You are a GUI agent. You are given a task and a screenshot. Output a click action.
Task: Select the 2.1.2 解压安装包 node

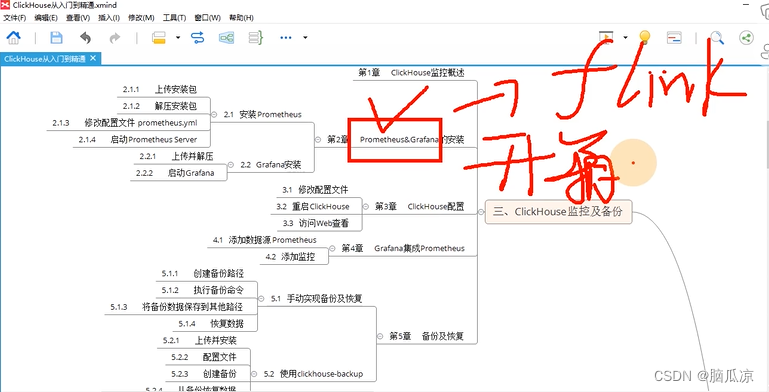click(x=160, y=106)
